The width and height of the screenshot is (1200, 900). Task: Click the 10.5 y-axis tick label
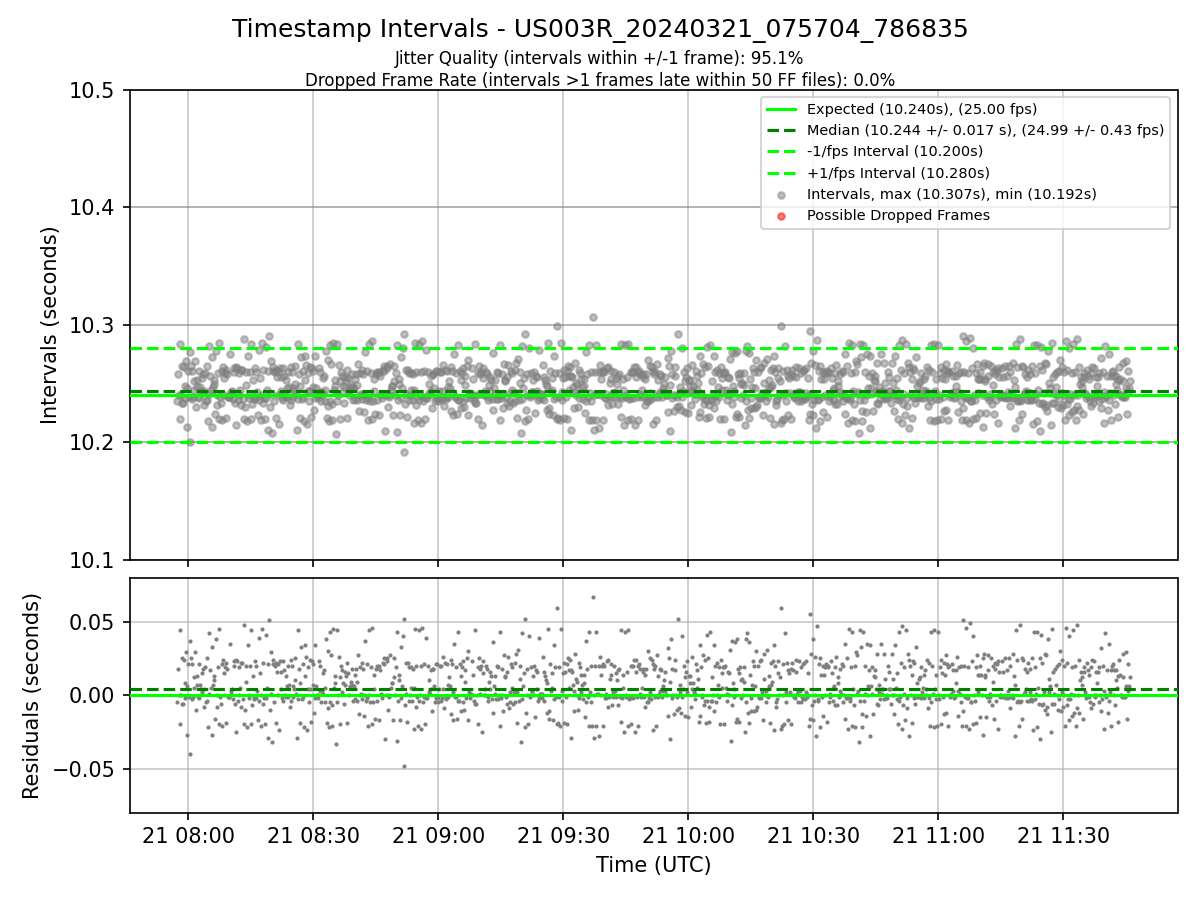94,91
